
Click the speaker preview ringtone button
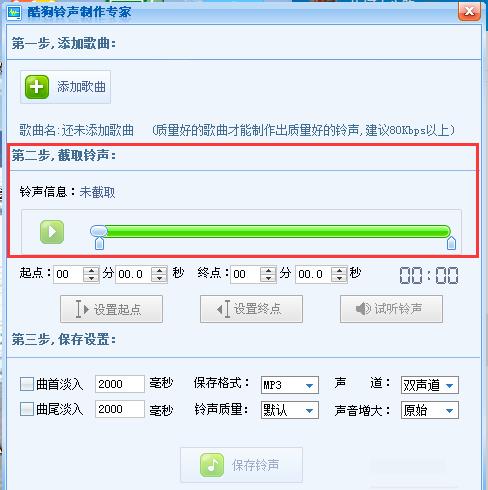coord(391,309)
